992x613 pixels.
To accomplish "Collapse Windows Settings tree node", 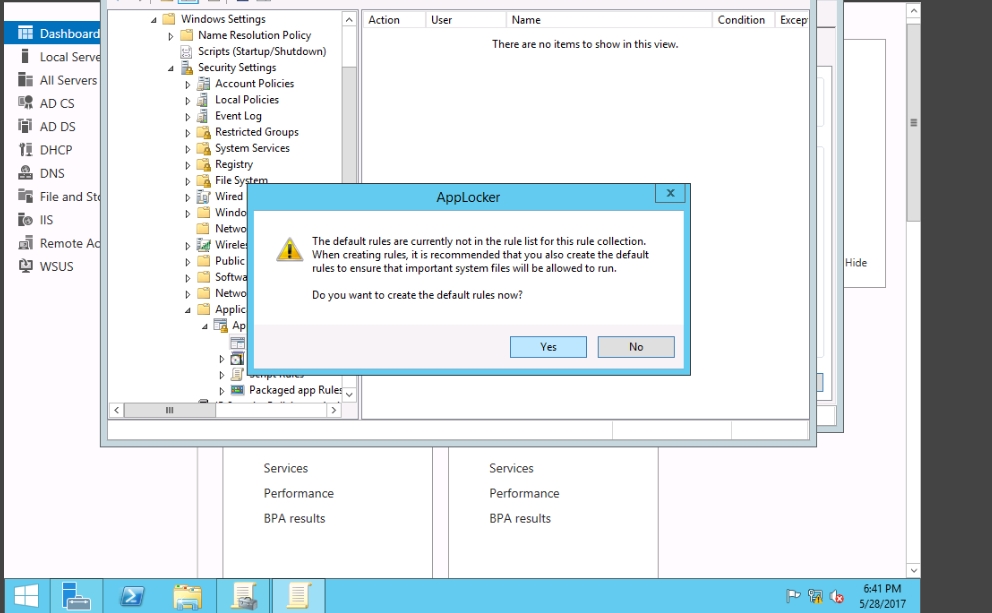I will pyautogui.click(x=154, y=20).
